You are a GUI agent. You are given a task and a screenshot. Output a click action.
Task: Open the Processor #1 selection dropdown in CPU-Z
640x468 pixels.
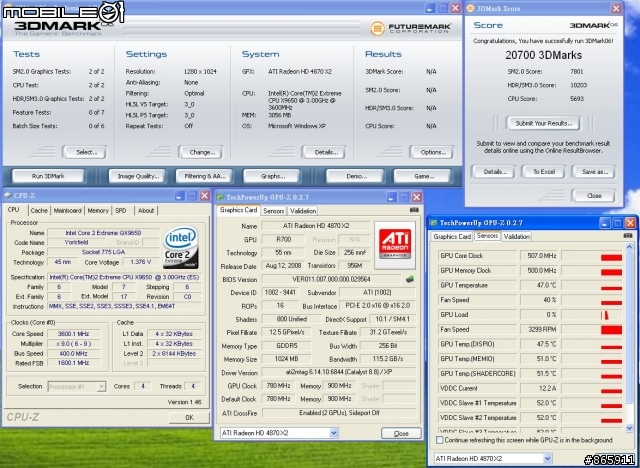(101, 386)
